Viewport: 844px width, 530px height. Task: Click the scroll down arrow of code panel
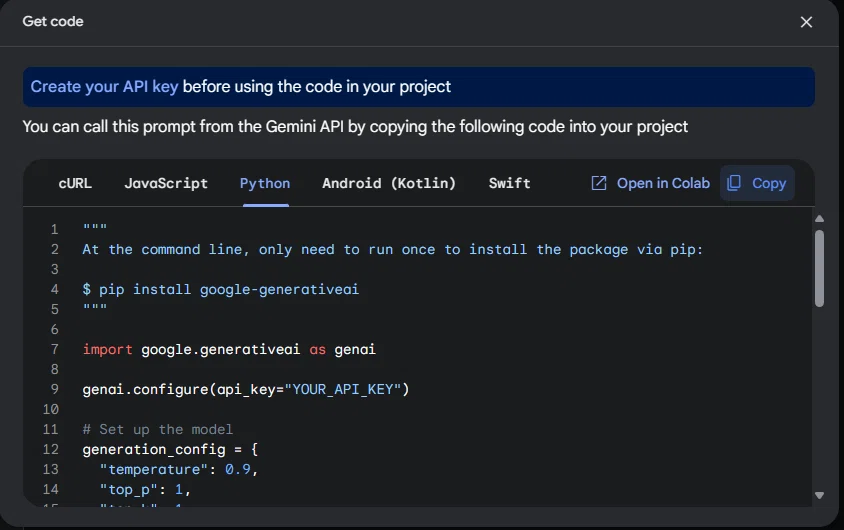819,496
